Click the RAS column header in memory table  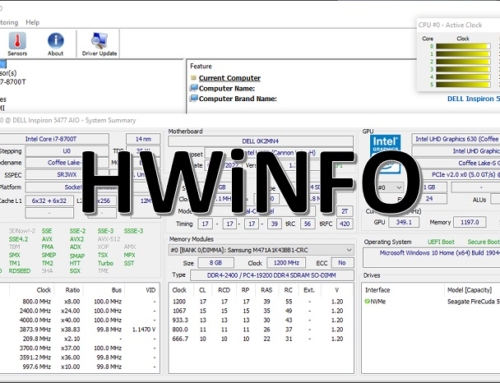pos(266,290)
